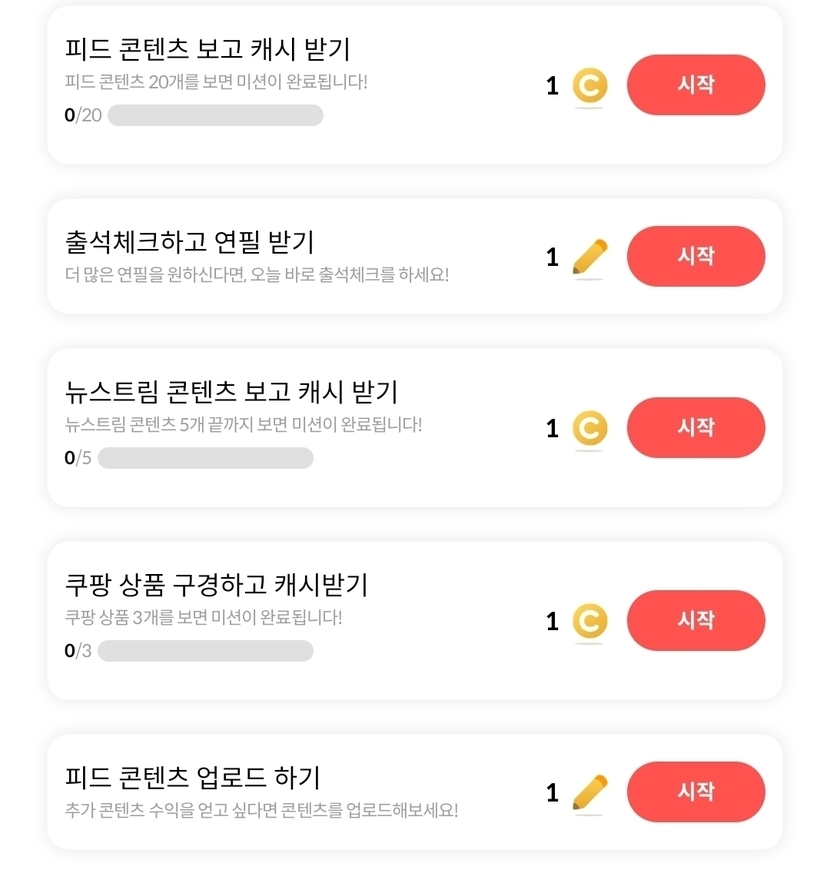
Task: Click the coin icon for newsstream content mission
Action: point(589,428)
